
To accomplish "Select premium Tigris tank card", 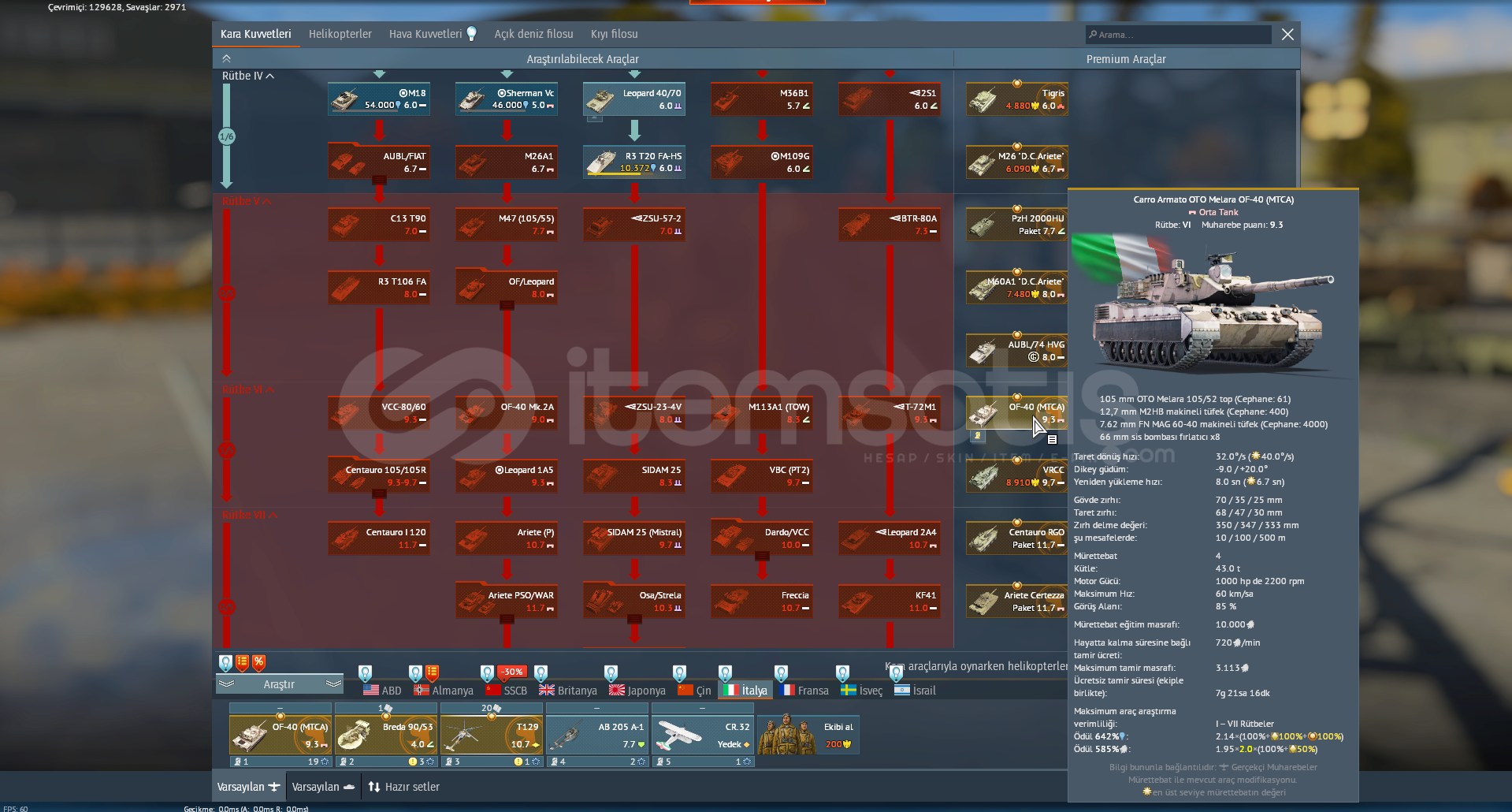I will pyautogui.click(x=1017, y=99).
